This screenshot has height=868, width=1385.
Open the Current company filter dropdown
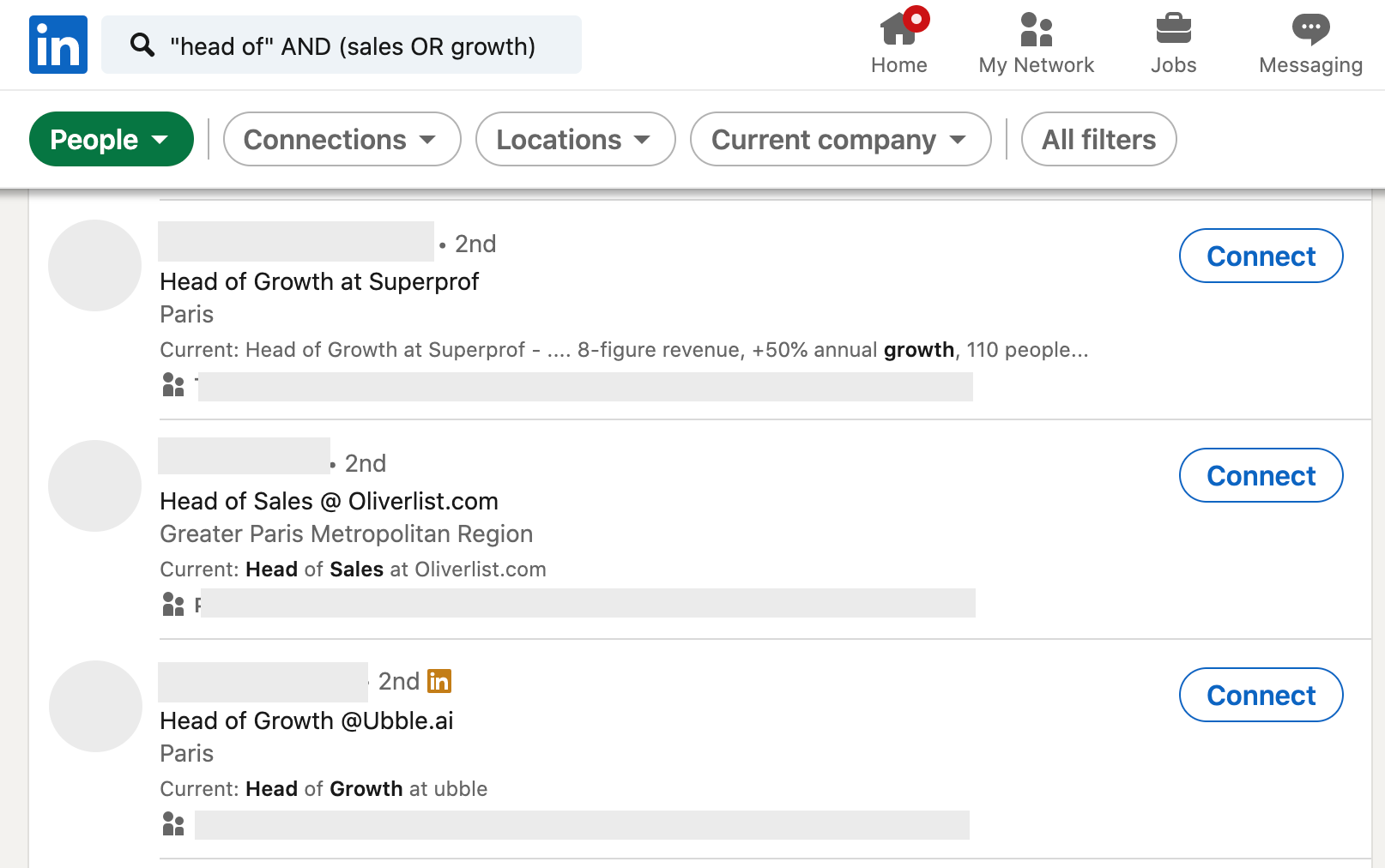840,139
